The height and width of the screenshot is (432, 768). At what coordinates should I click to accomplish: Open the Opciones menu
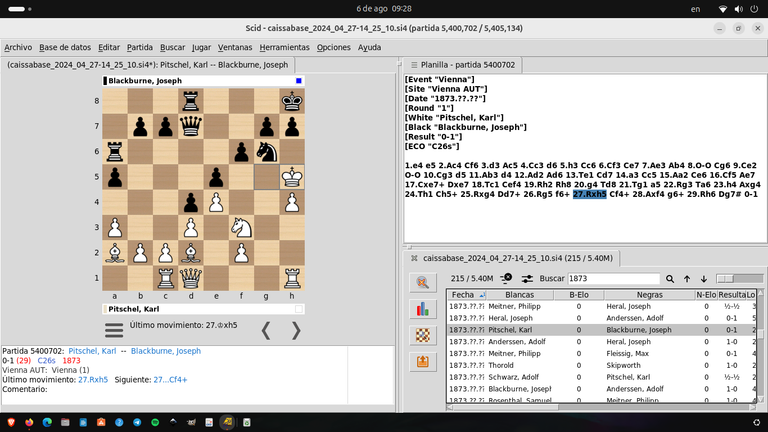point(334,48)
